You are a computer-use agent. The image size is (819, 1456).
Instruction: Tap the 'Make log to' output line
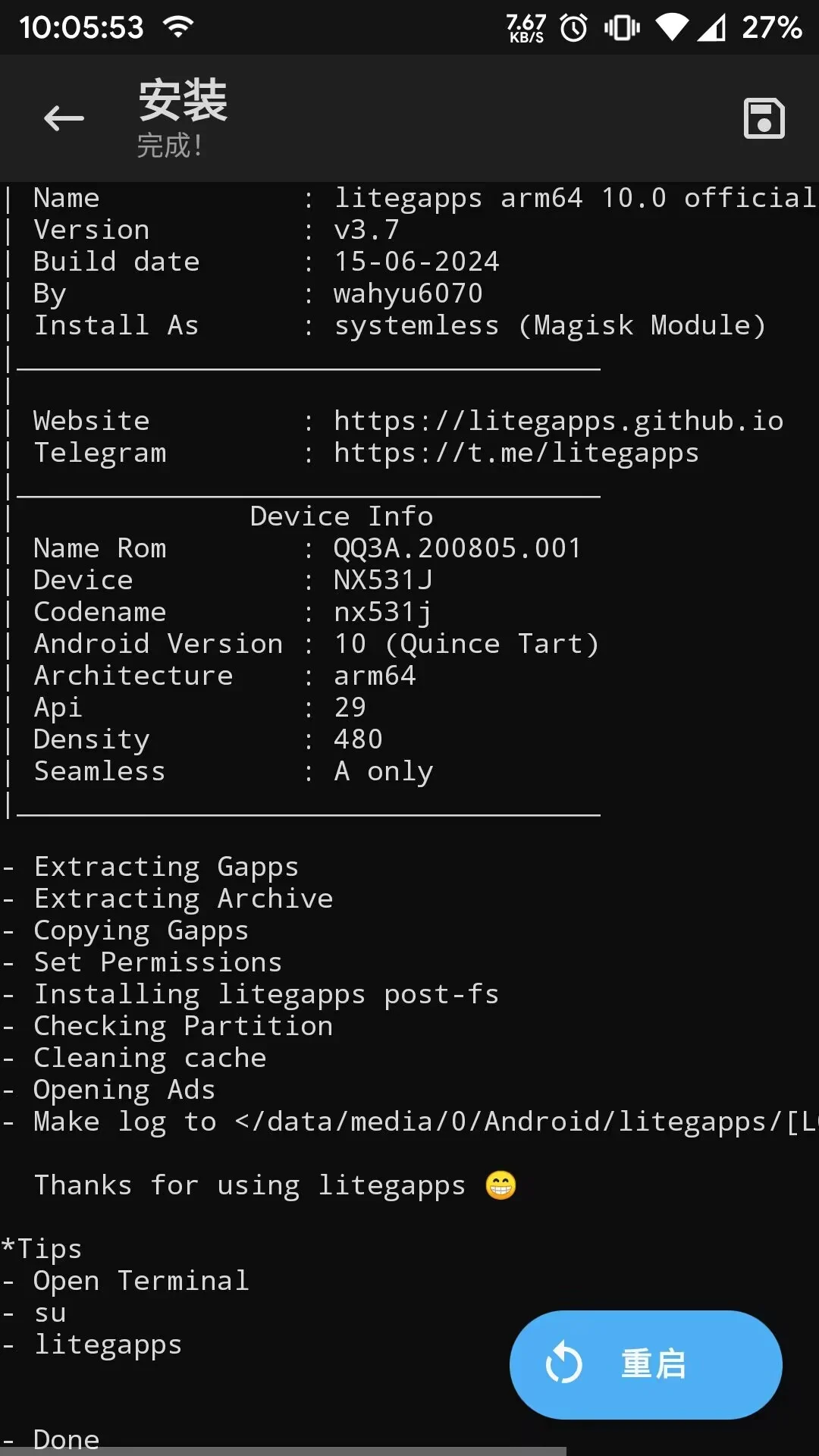tap(409, 1122)
